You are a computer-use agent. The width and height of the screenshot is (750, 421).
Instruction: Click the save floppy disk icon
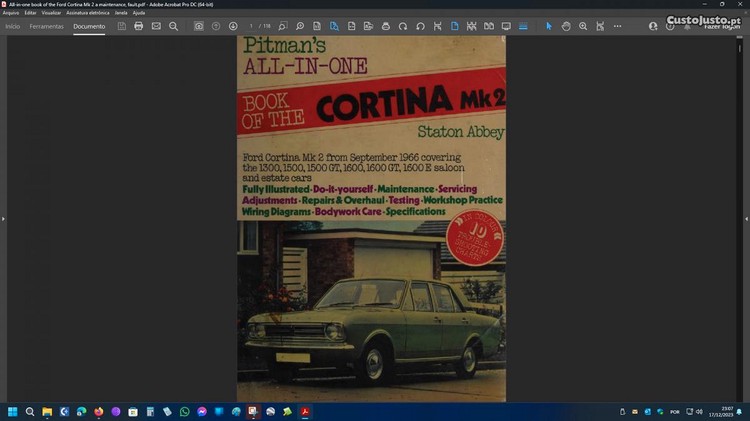click(122, 26)
